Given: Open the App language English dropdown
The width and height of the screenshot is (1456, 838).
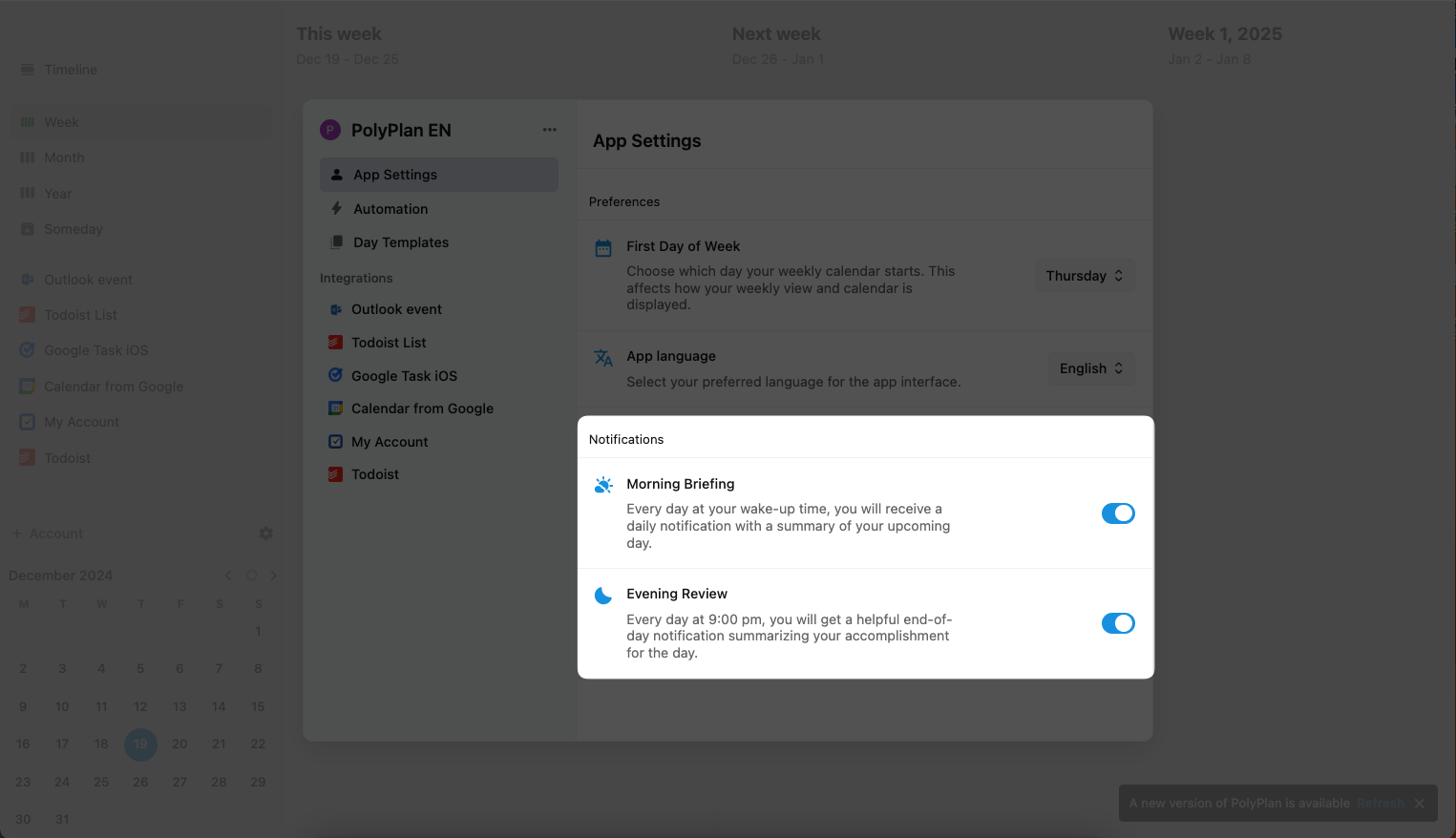Looking at the screenshot, I should click(x=1090, y=368).
